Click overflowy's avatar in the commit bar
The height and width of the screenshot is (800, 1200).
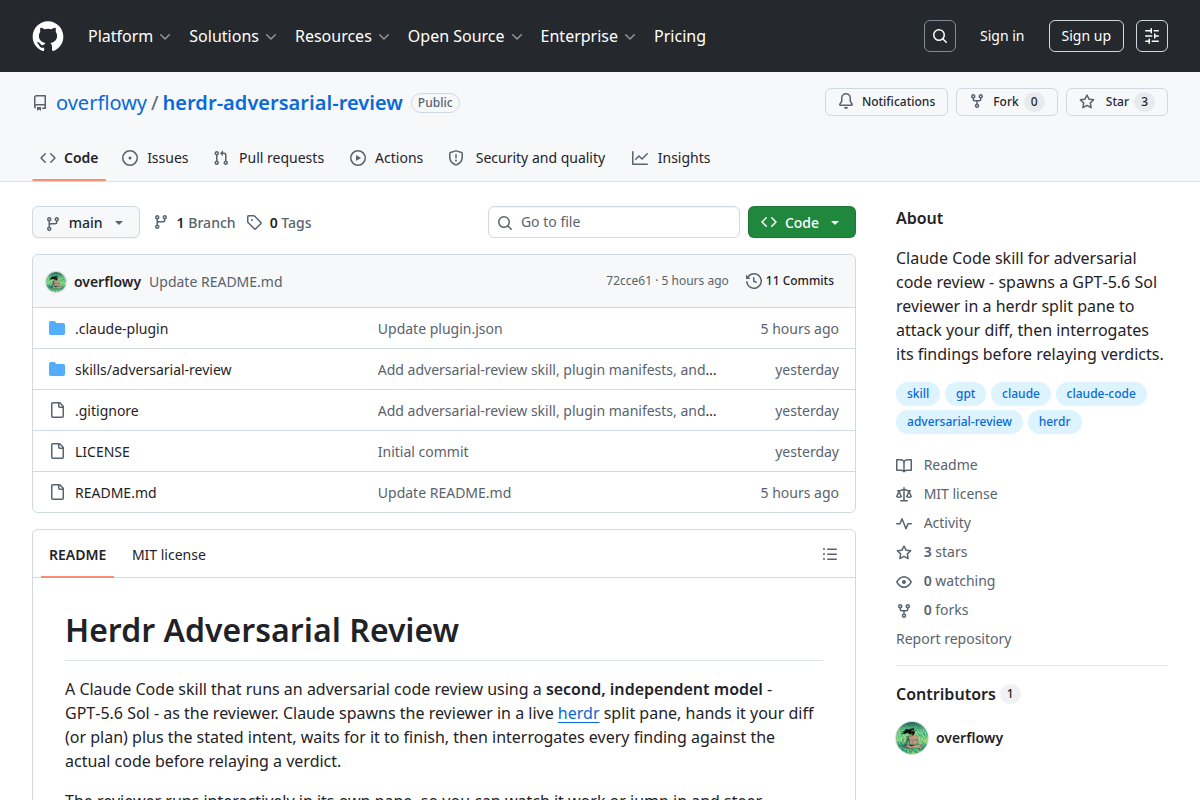click(56, 282)
